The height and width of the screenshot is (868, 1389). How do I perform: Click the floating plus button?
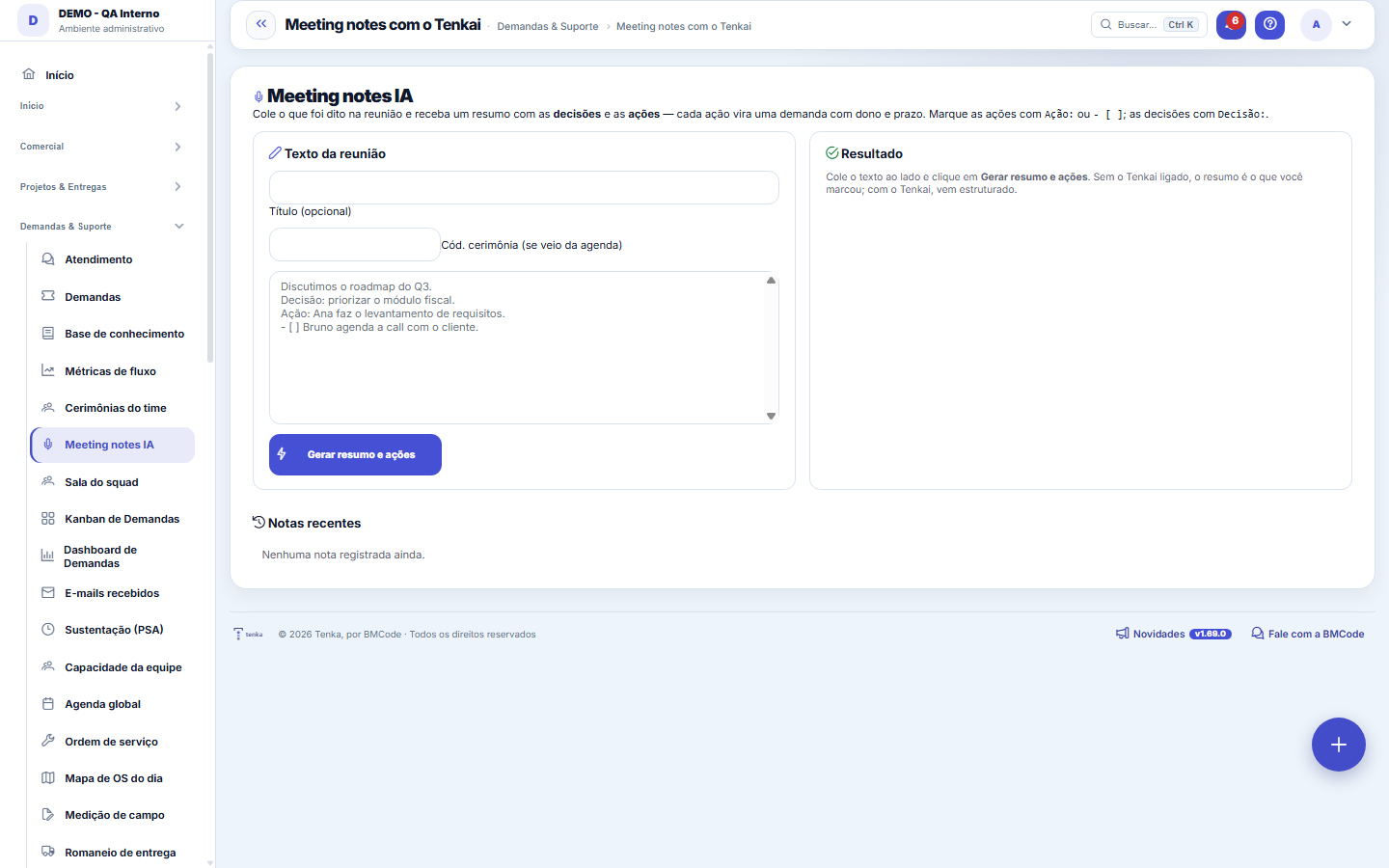(x=1339, y=745)
